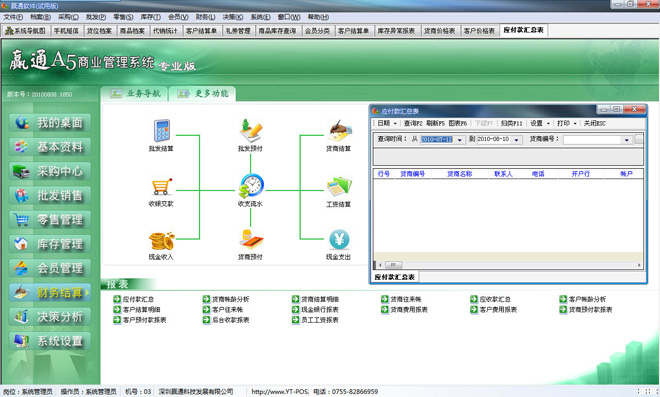The height and width of the screenshot is (397, 660).
Task: Open the 批发预付 icon
Action: click(251, 131)
